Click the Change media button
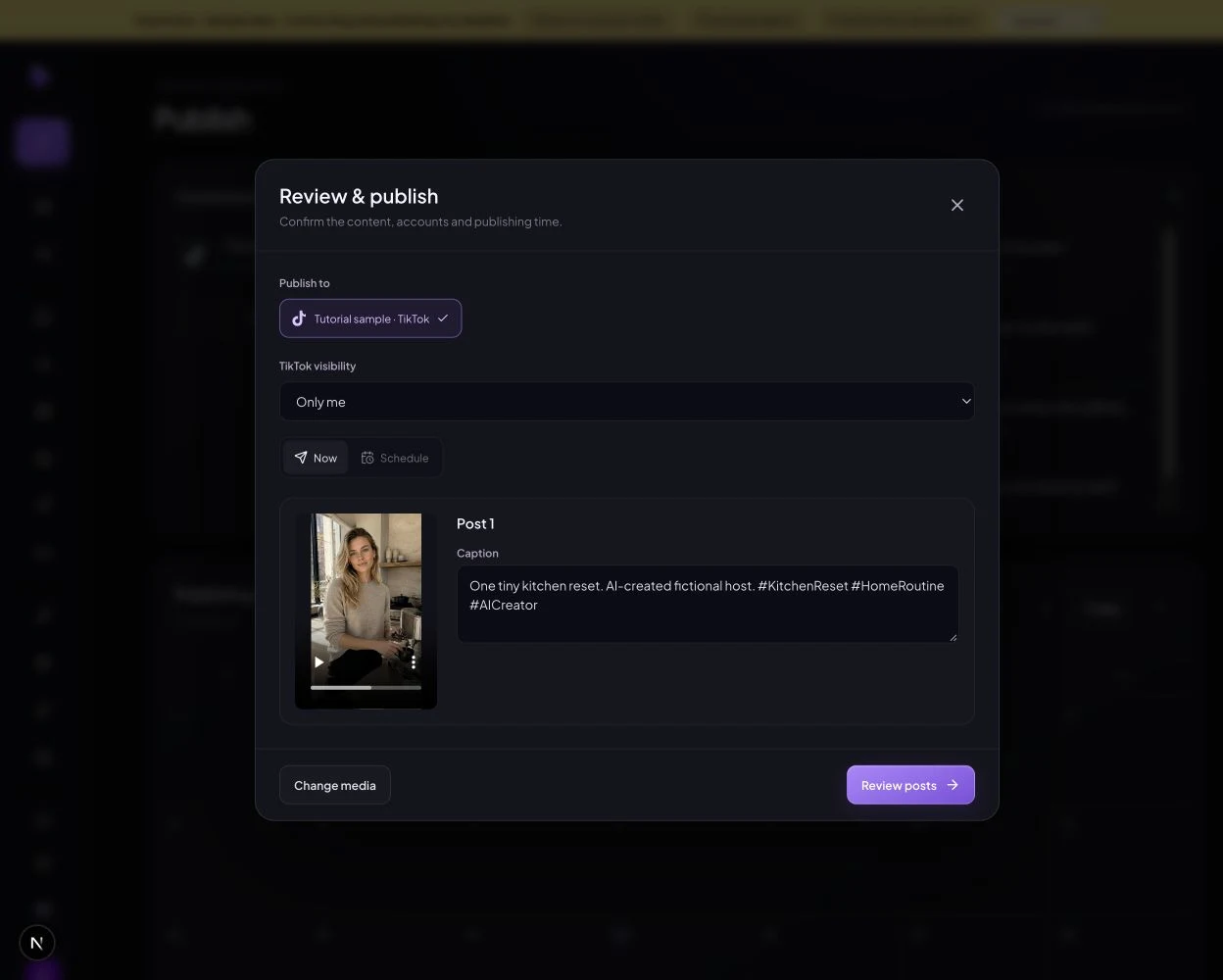 point(335,785)
